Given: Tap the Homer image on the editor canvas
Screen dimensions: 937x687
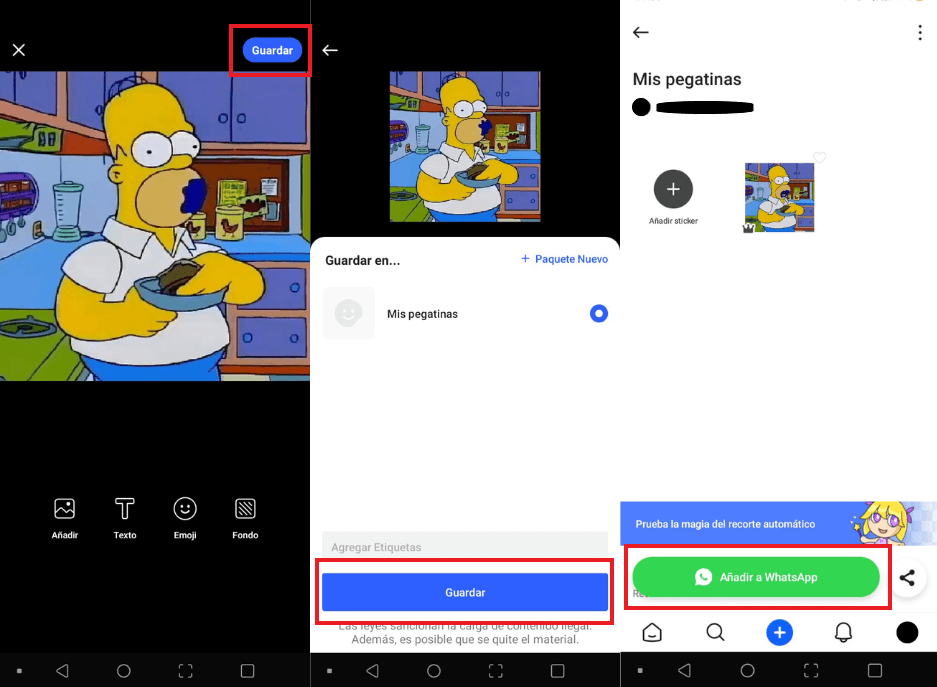Looking at the screenshot, I should click(155, 226).
